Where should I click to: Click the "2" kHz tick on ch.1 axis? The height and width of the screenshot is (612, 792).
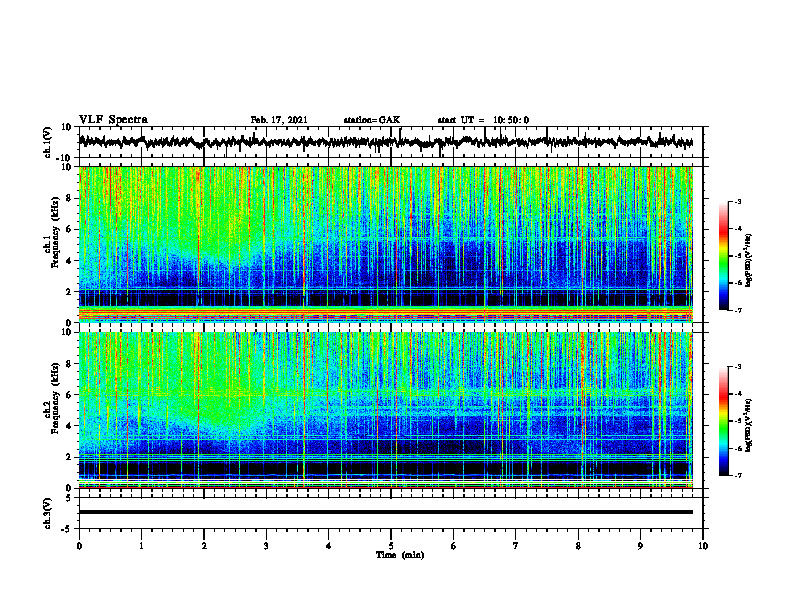[69, 292]
